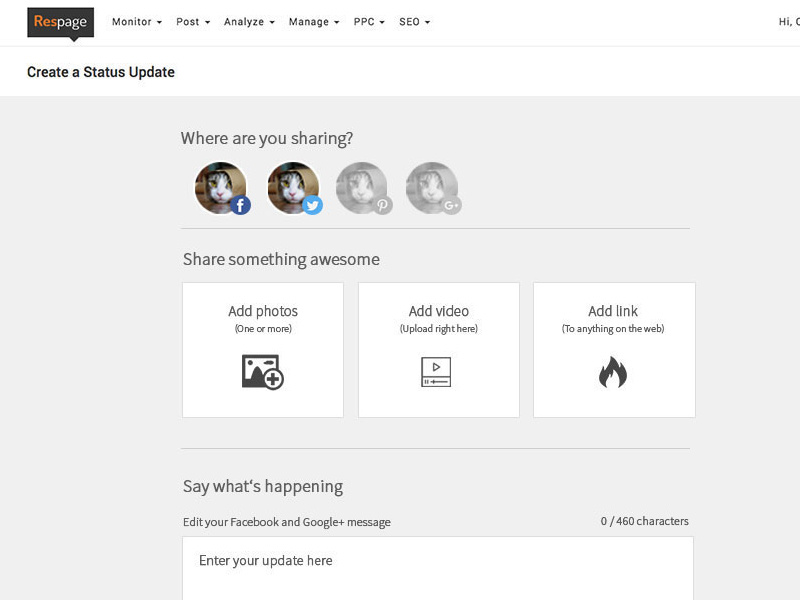
Task: Click the Add photos icon
Action: point(262,373)
